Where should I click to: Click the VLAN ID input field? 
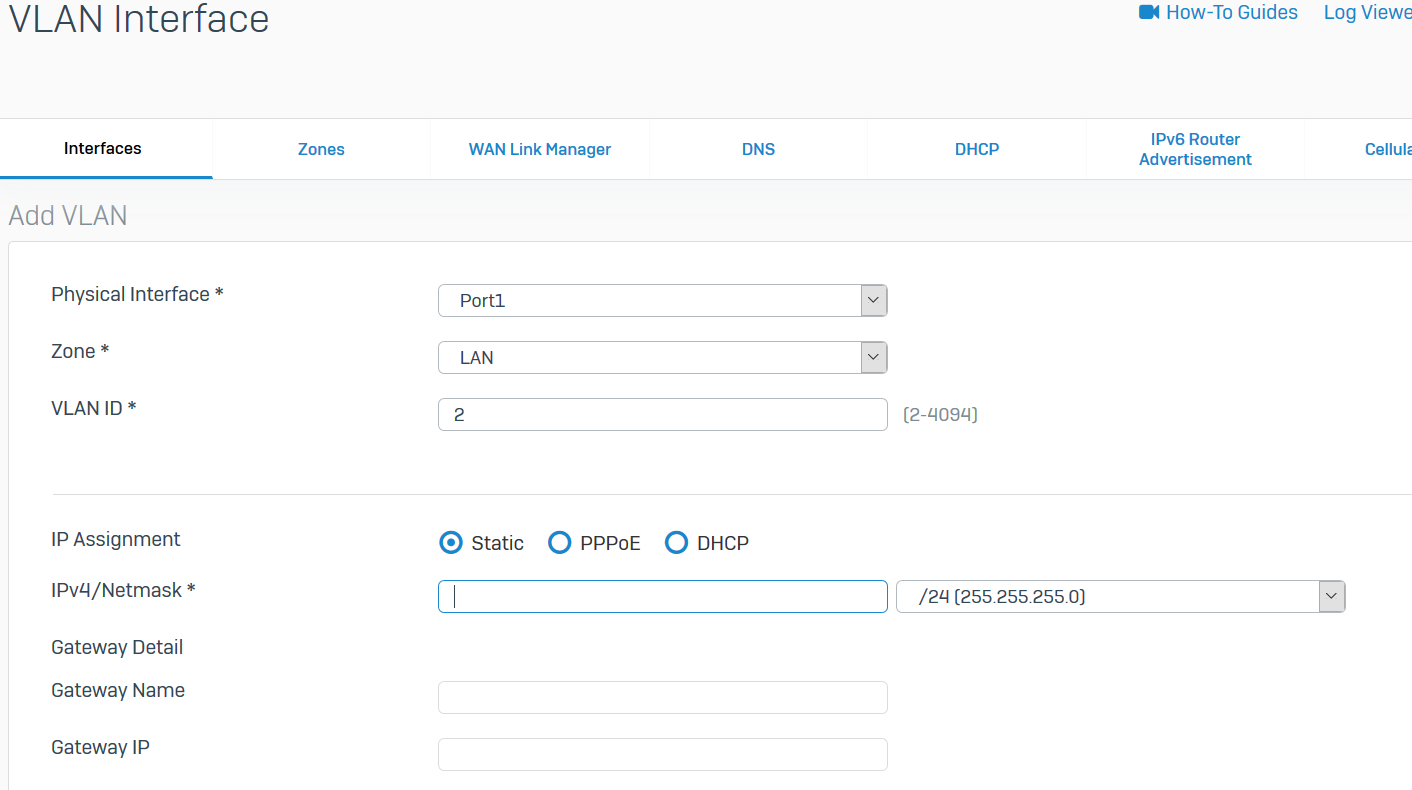pyautogui.click(x=662, y=414)
